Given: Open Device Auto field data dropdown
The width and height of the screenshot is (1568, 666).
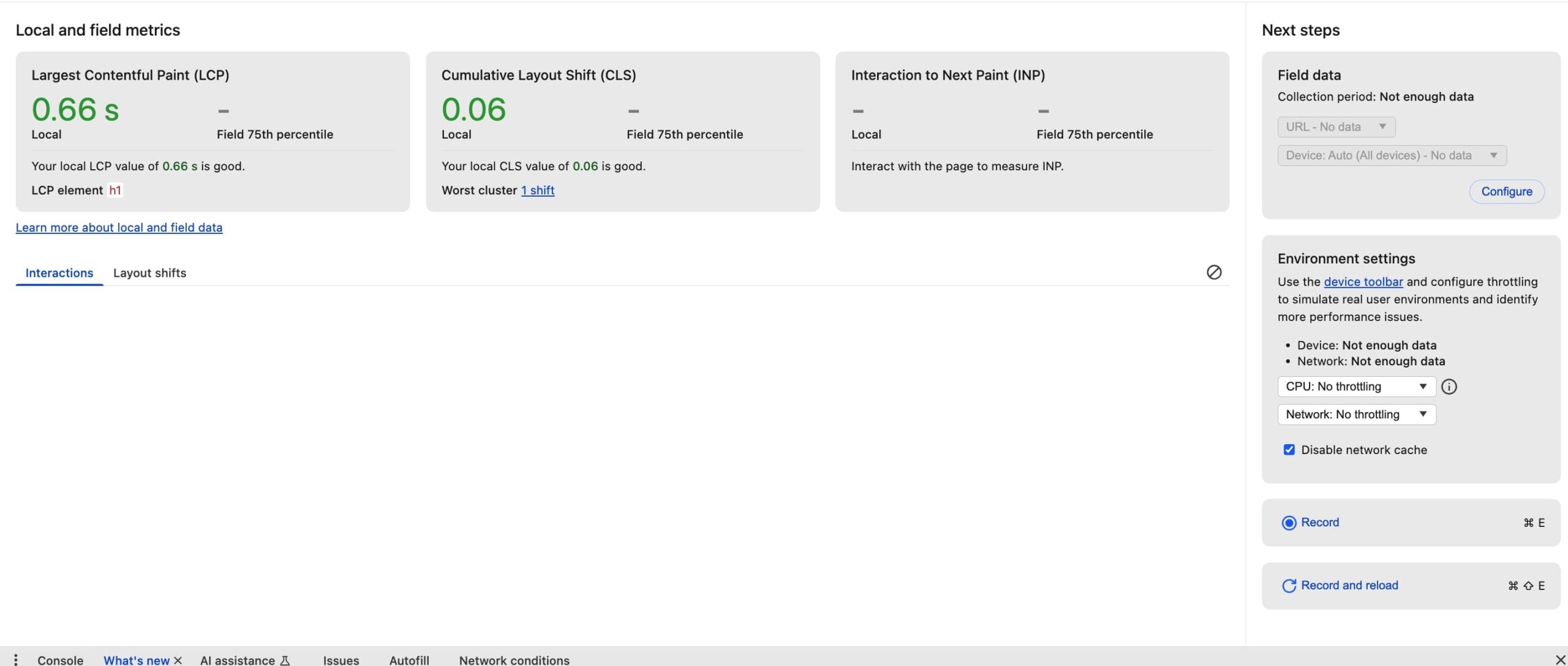Looking at the screenshot, I should point(1392,156).
